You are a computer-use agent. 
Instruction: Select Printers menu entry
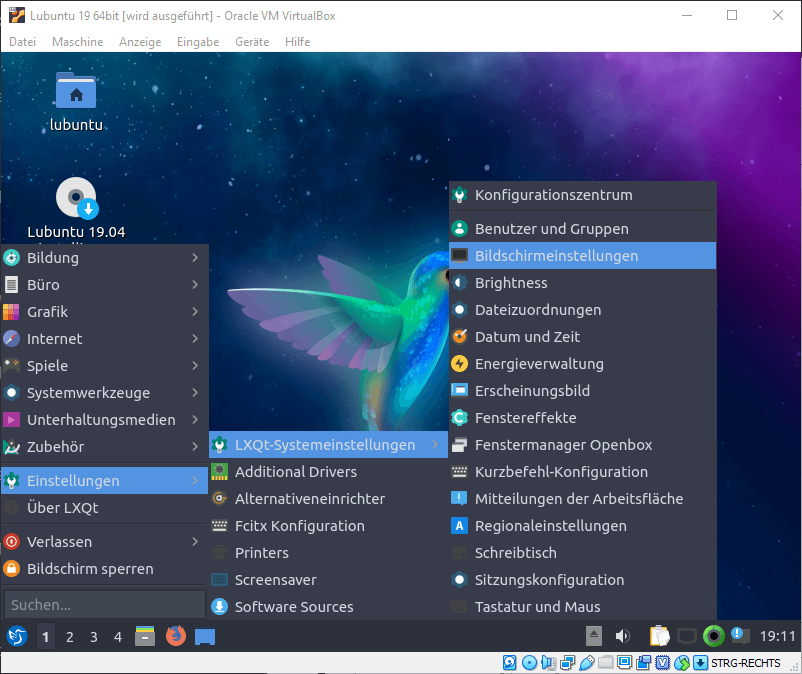pyautogui.click(x=328, y=553)
